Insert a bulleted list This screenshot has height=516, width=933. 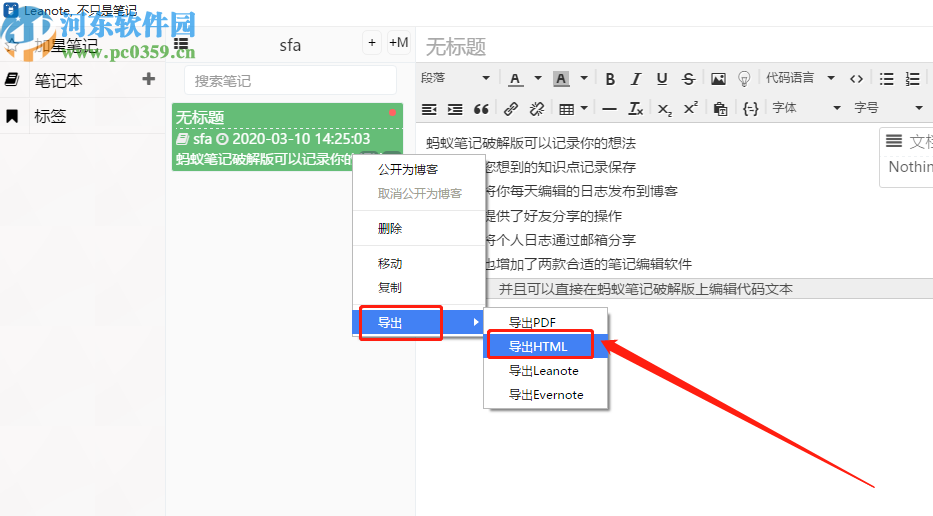click(x=887, y=79)
